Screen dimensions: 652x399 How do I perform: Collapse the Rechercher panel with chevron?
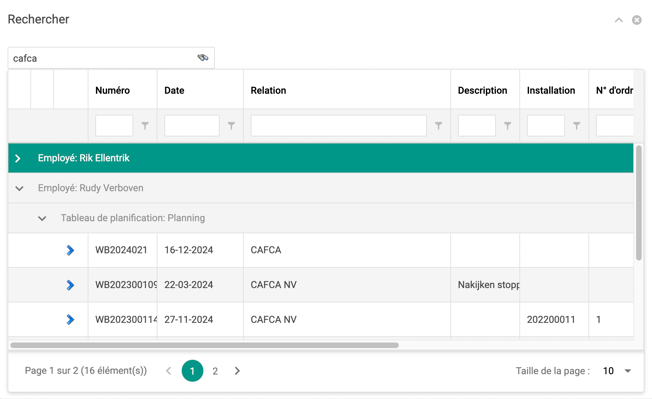(x=619, y=20)
